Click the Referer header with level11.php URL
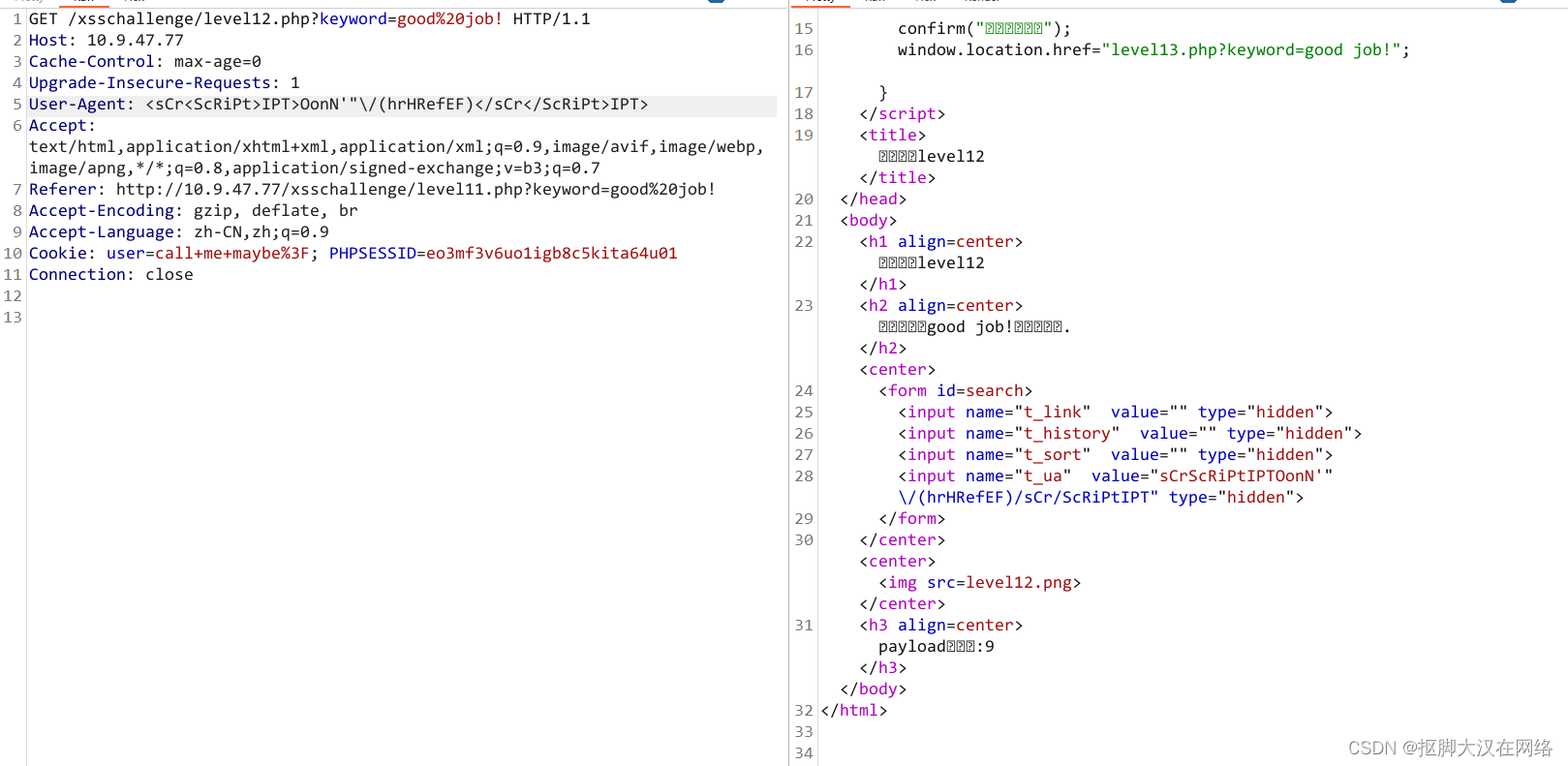 (372, 190)
